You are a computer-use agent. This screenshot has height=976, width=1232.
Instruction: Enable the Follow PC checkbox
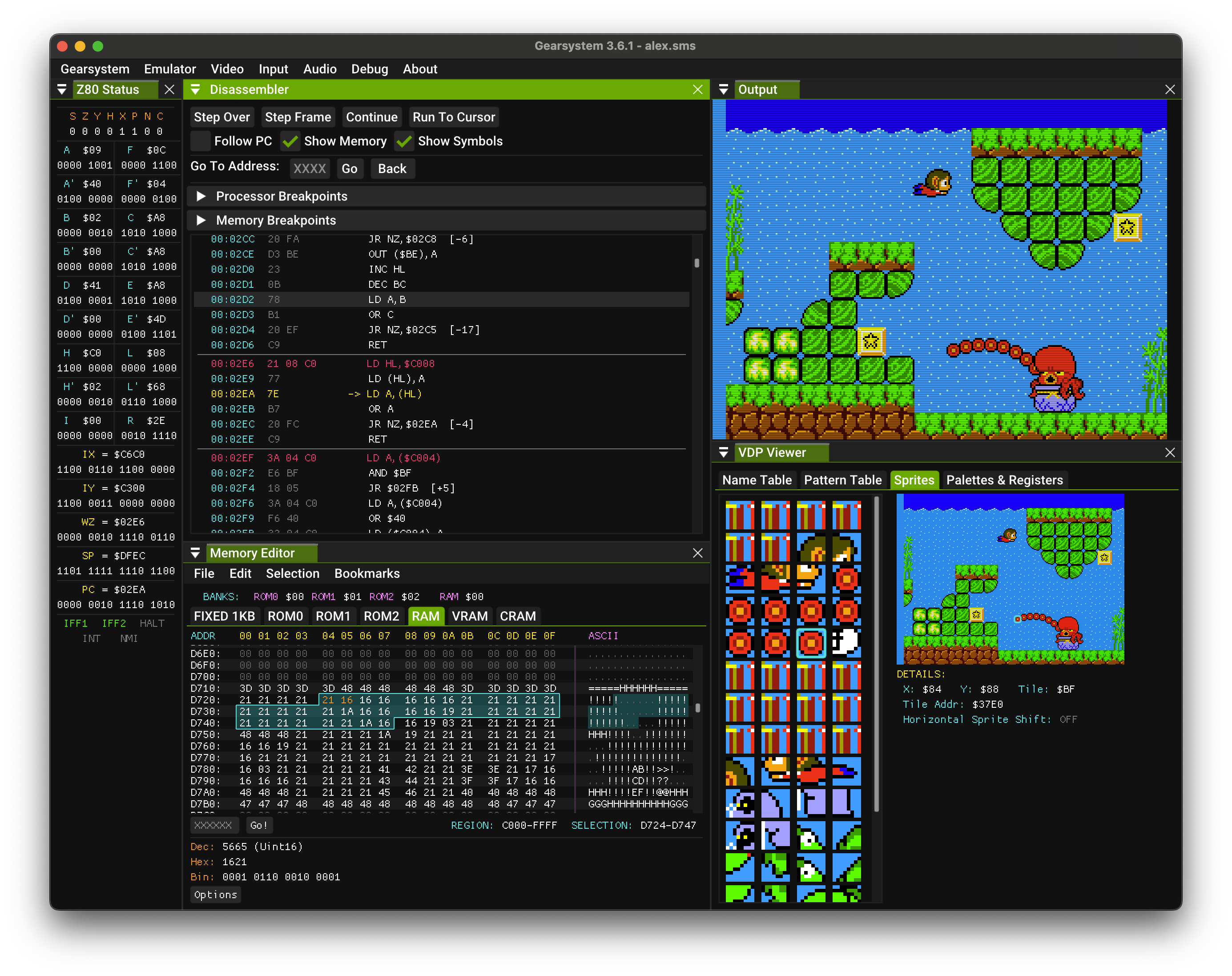pyautogui.click(x=201, y=141)
